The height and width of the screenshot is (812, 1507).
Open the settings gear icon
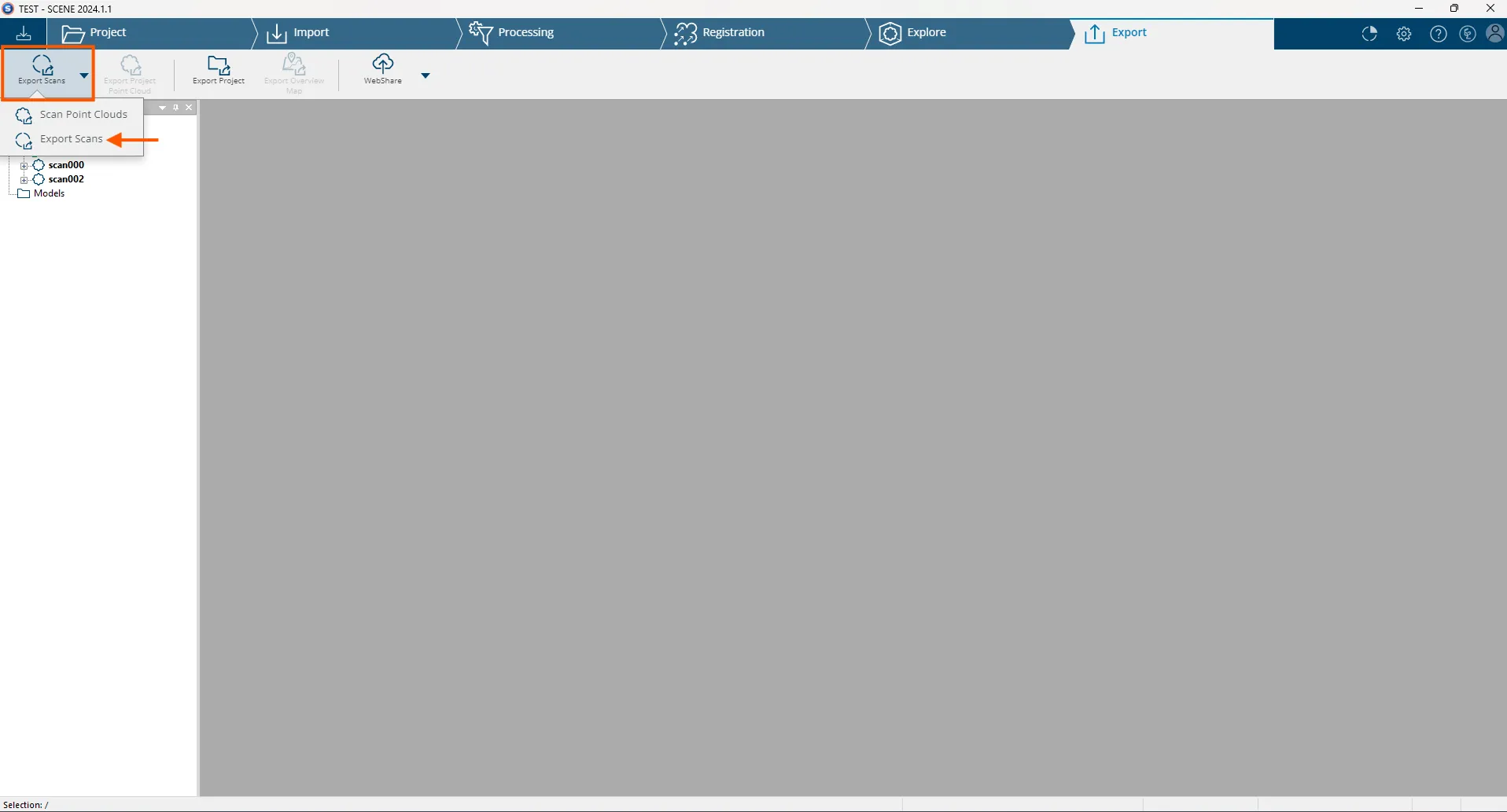click(1404, 34)
